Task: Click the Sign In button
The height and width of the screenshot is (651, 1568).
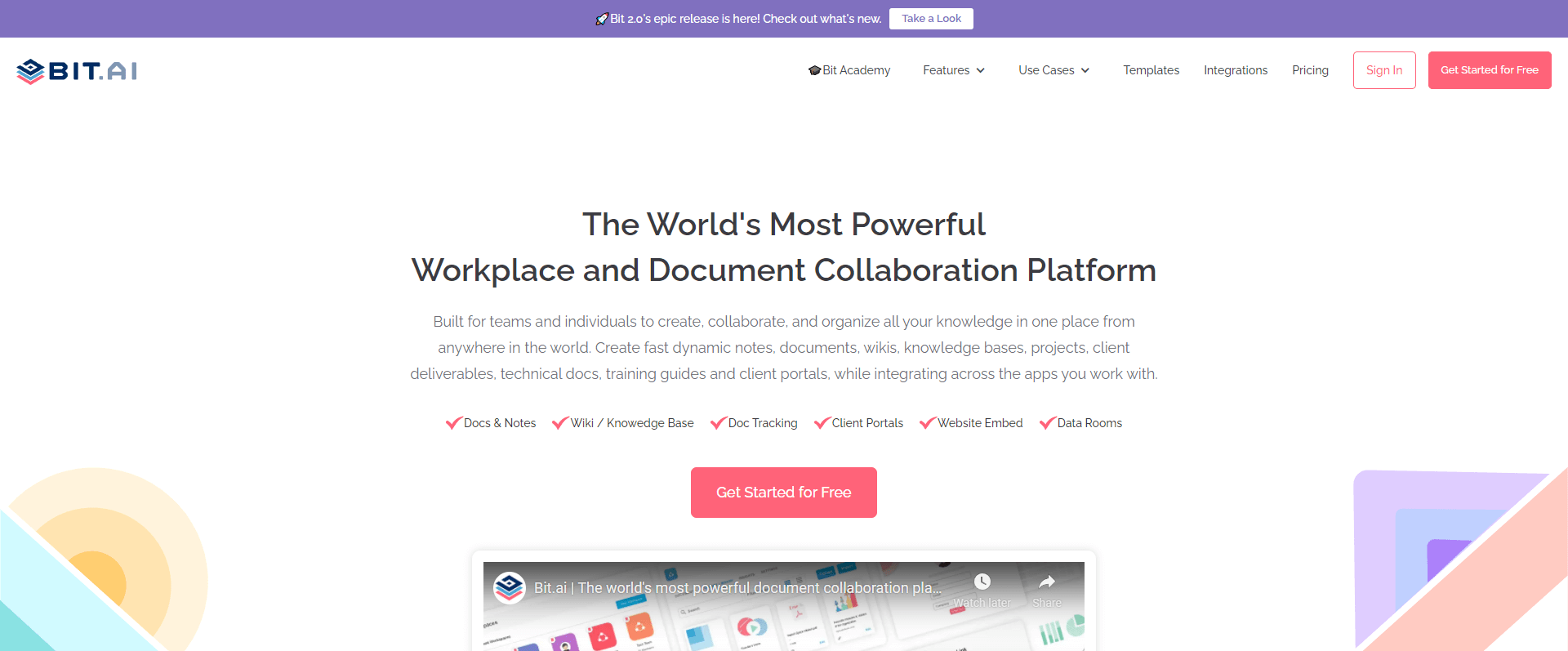Action: pos(1384,70)
